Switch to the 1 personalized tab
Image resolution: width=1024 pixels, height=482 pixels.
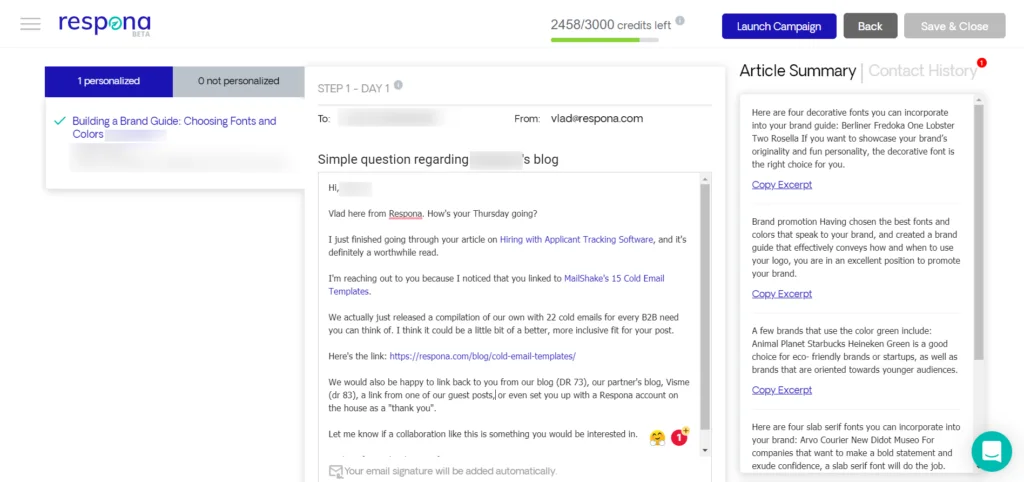[108, 82]
